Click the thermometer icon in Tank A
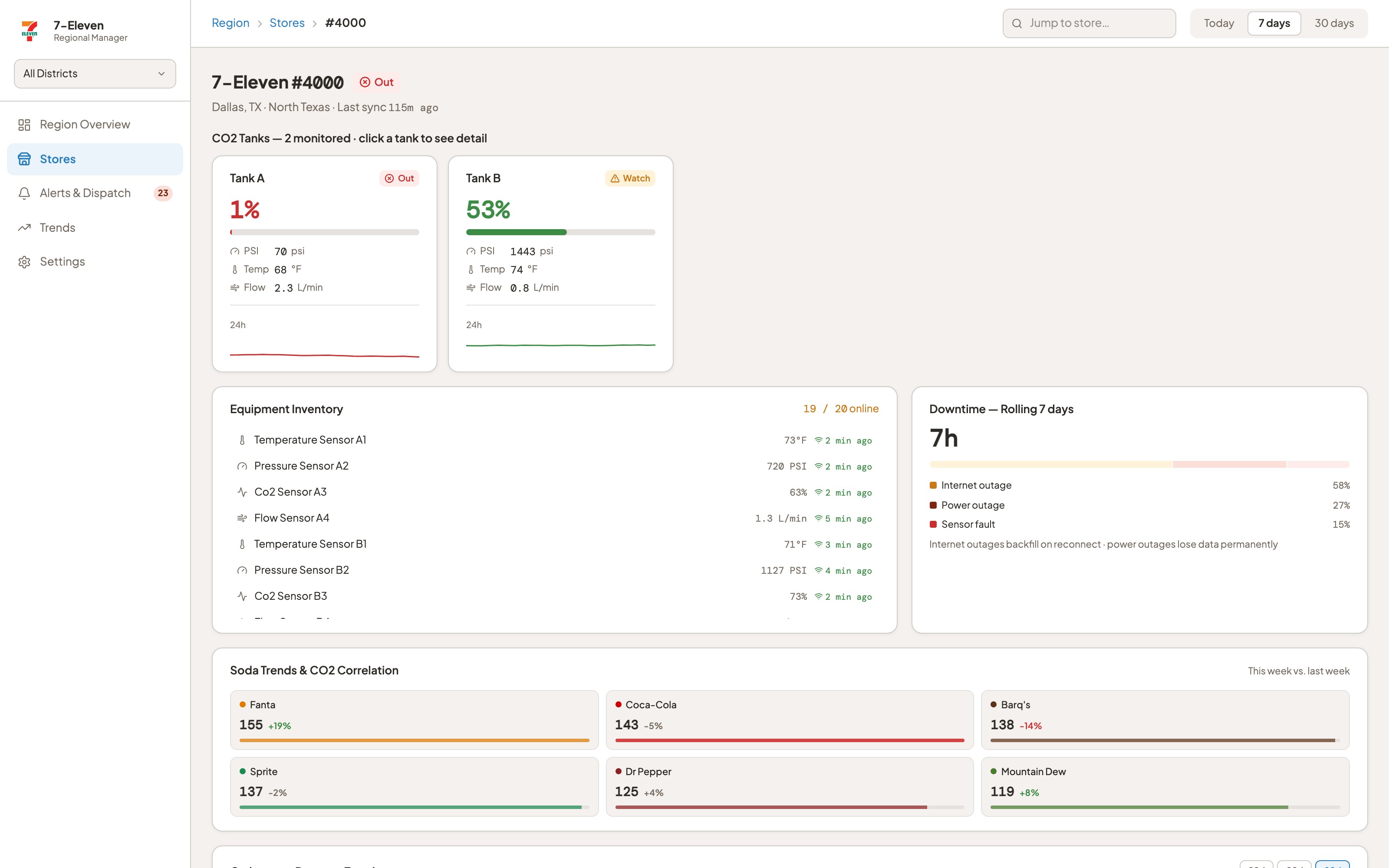Screen dimensions: 1389x868 click(x=235, y=270)
